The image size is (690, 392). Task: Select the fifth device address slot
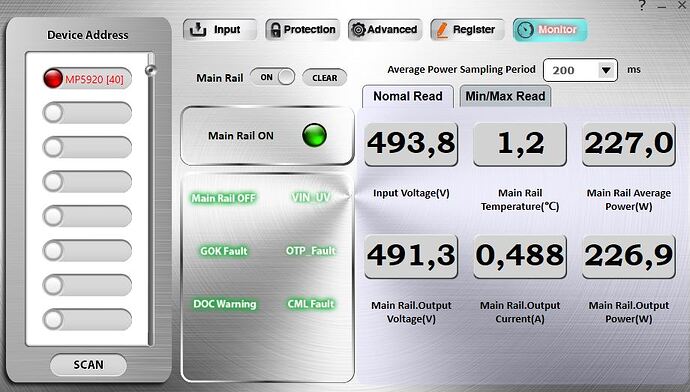click(x=88, y=216)
